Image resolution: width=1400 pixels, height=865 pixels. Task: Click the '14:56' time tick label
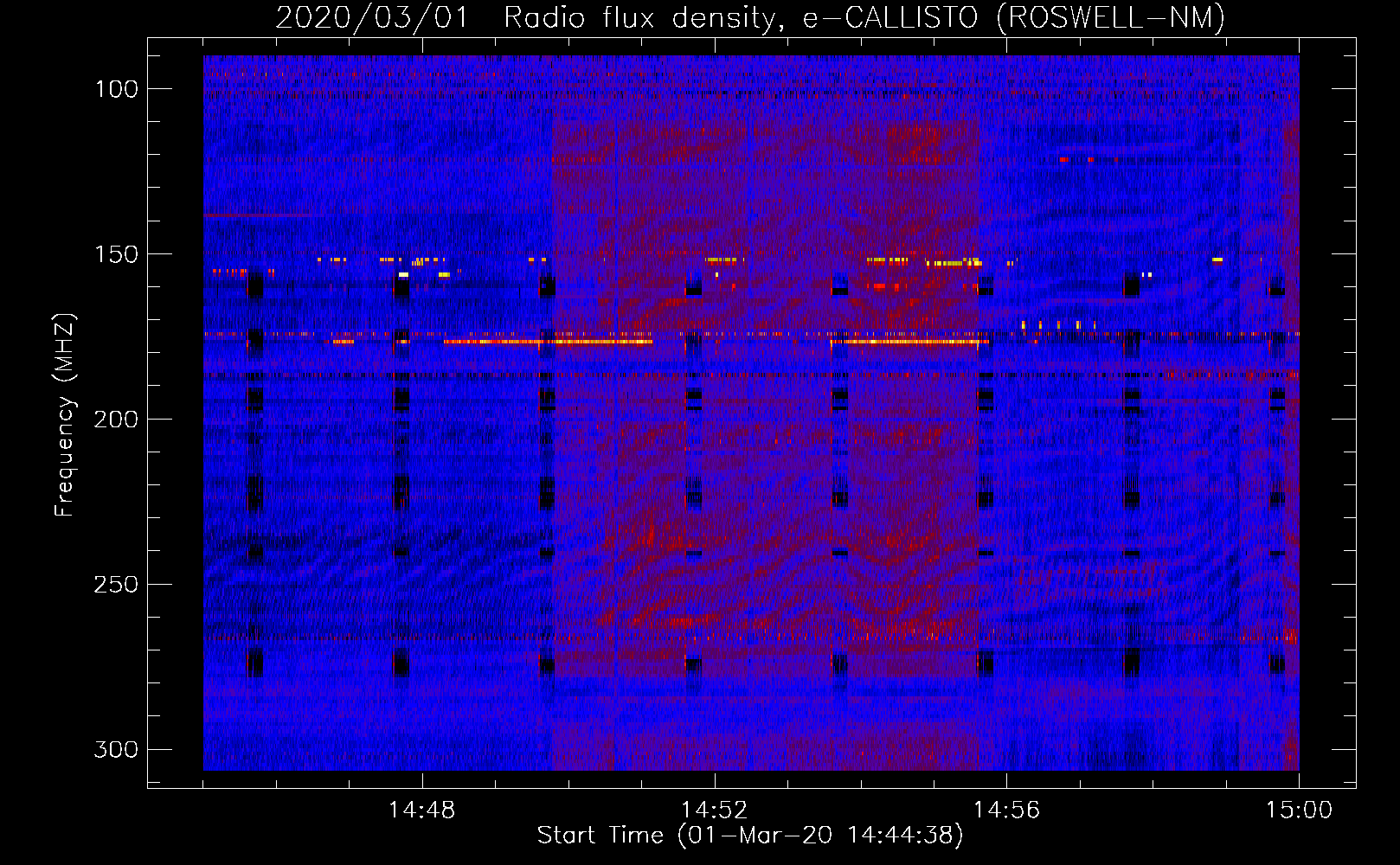[x=1006, y=811]
